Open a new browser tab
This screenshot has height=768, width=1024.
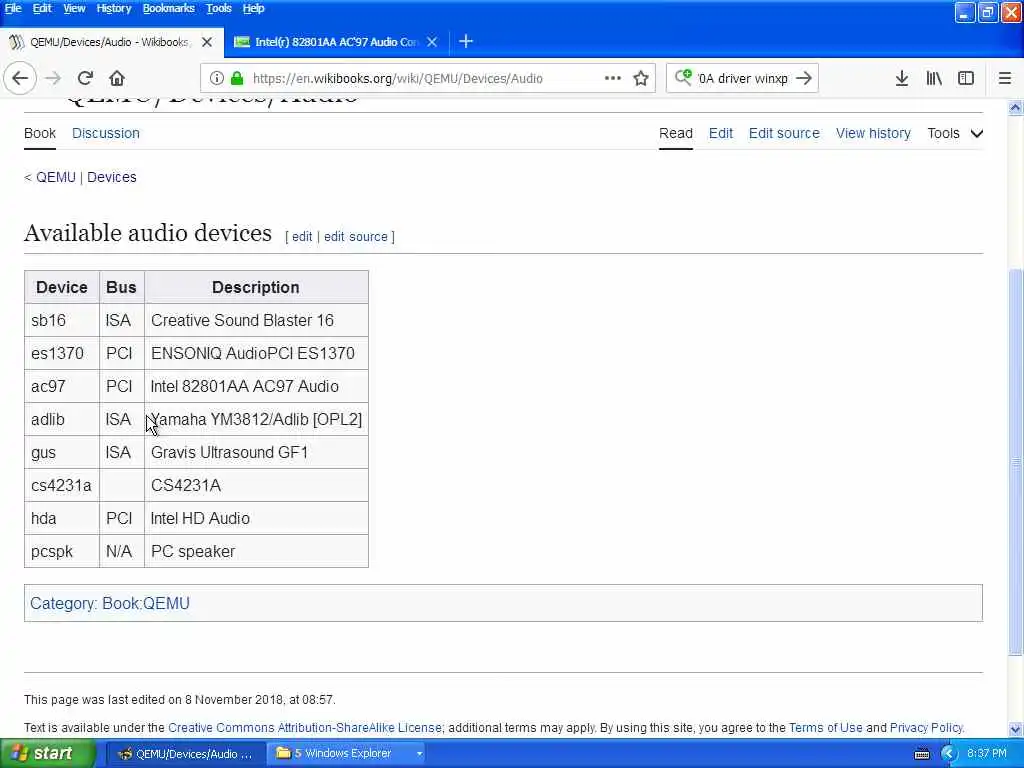[x=466, y=42]
